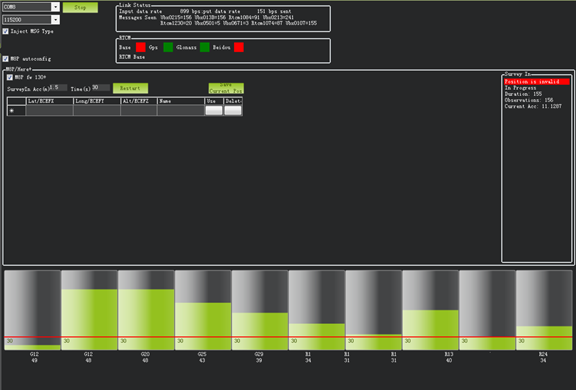
Task: Click the red Position is invalid banner
Action: 537,82
